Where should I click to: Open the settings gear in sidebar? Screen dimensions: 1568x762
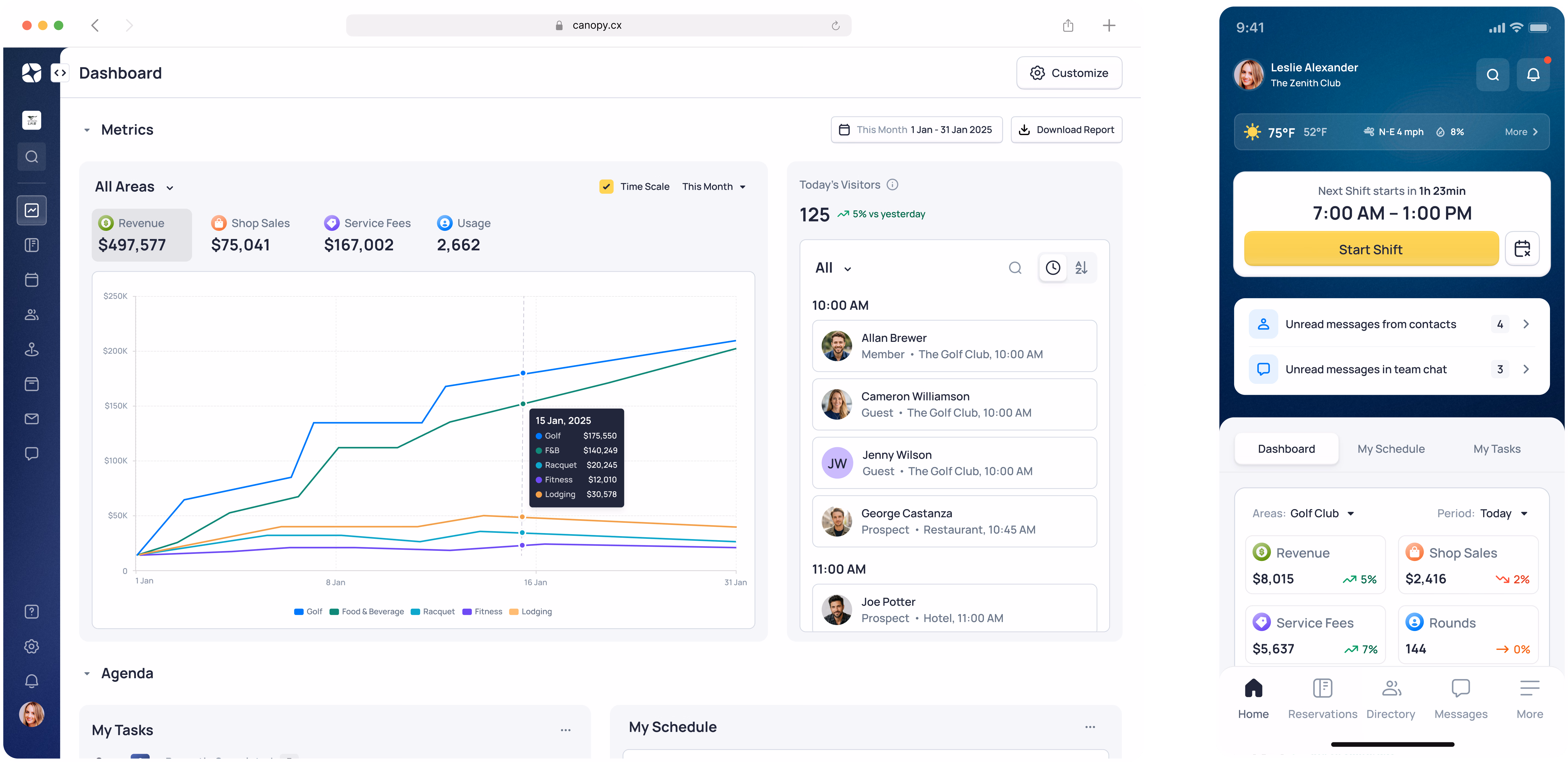coord(32,646)
